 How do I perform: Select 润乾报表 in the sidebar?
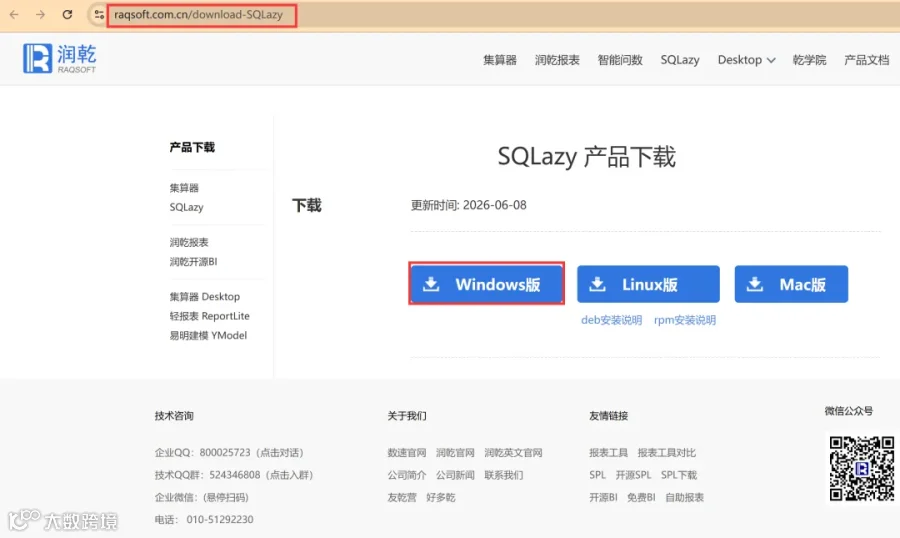click(189, 242)
